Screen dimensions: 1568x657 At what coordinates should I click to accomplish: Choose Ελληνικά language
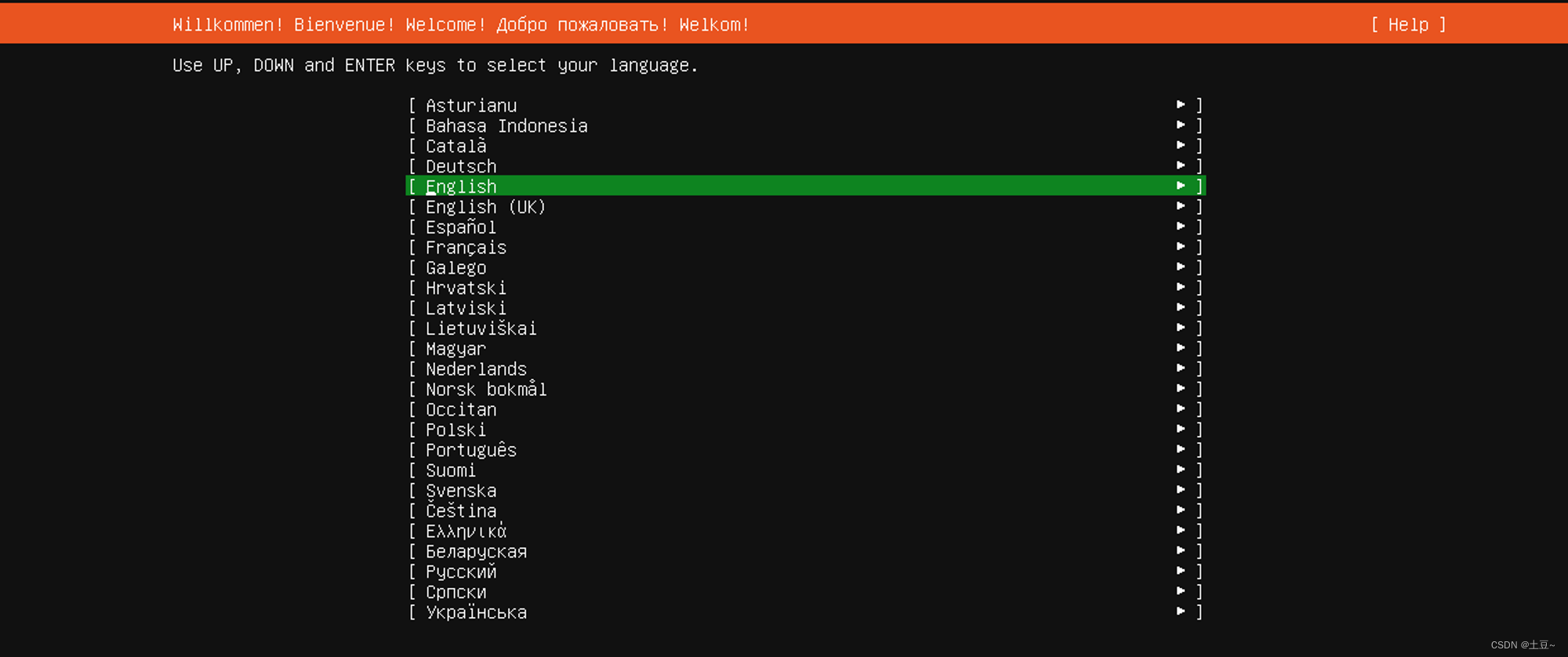805,531
